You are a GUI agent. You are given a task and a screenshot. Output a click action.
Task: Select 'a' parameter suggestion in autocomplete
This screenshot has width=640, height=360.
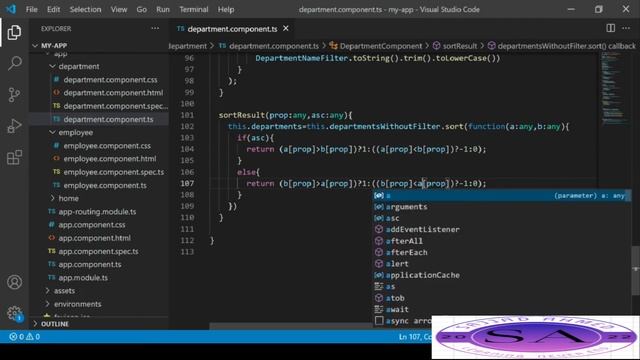click(x=502, y=196)
